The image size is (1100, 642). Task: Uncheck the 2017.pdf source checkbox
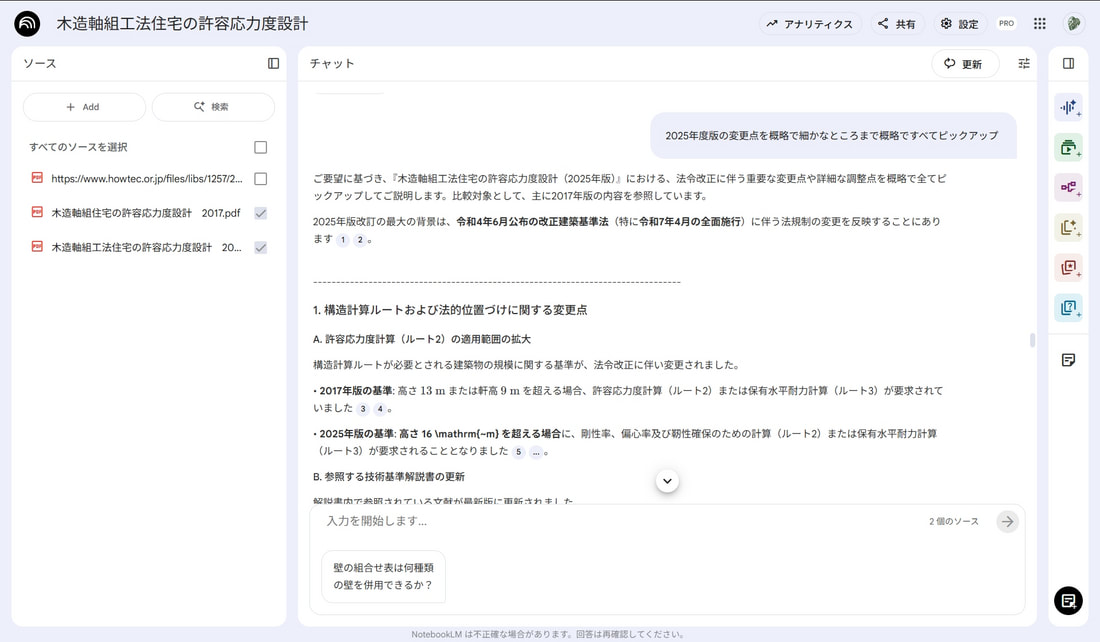tap(260, 213)
